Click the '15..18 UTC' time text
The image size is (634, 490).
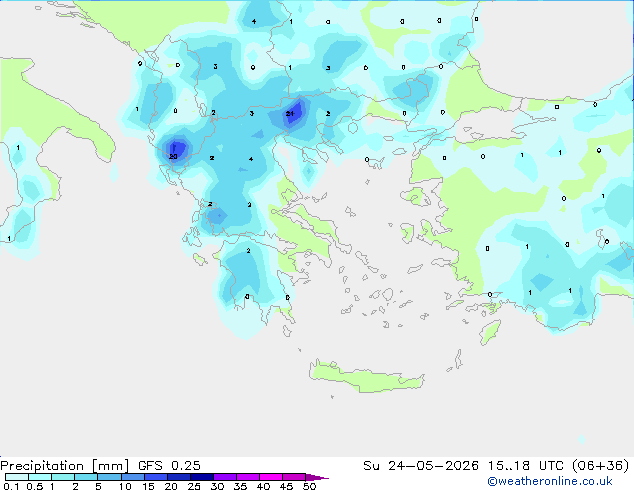tap(526, 466)
